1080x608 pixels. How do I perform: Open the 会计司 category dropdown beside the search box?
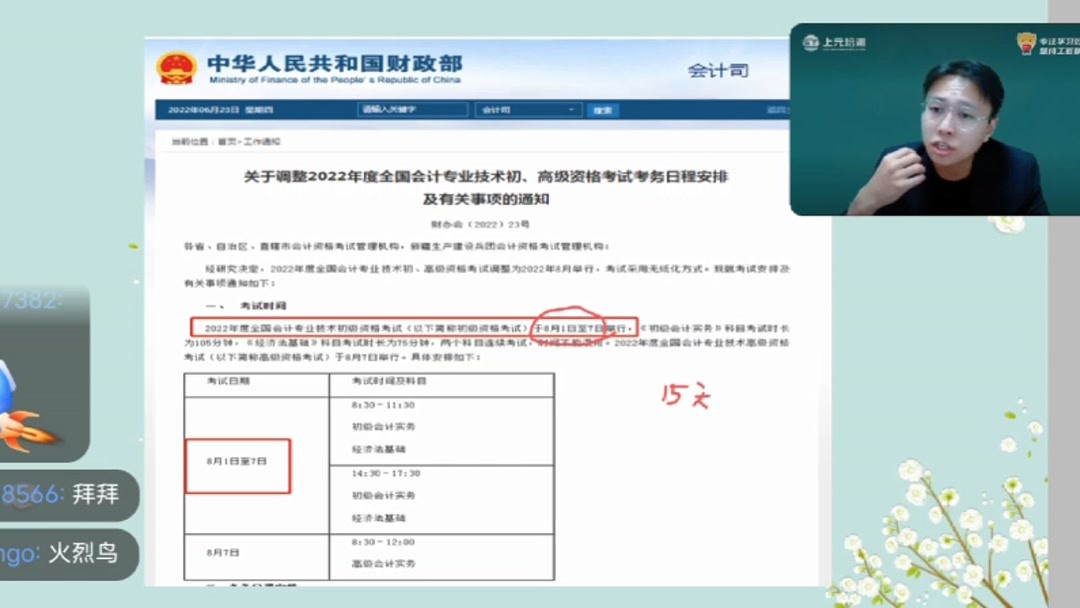(528, 110)
